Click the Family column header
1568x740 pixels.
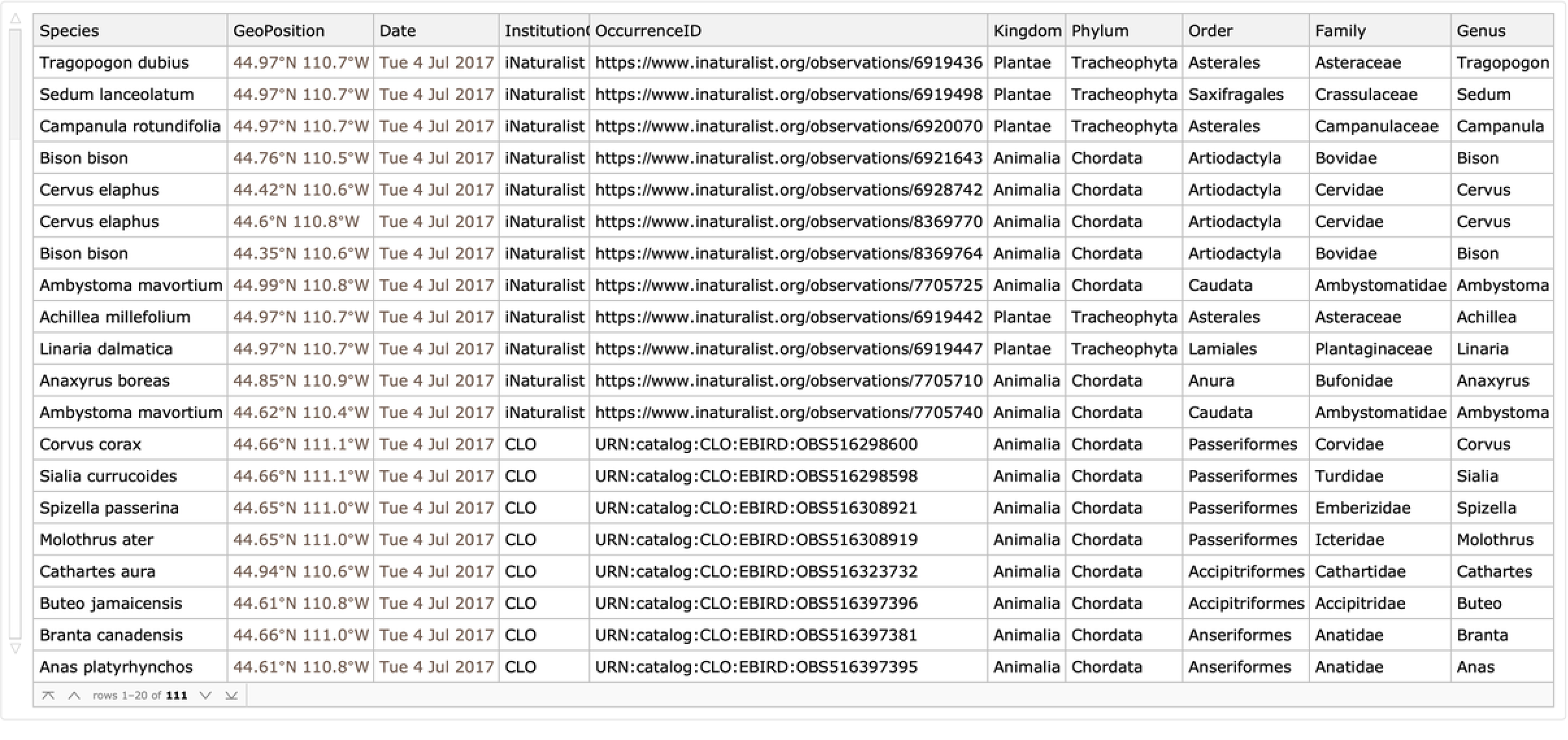(x=1340, y=31)
